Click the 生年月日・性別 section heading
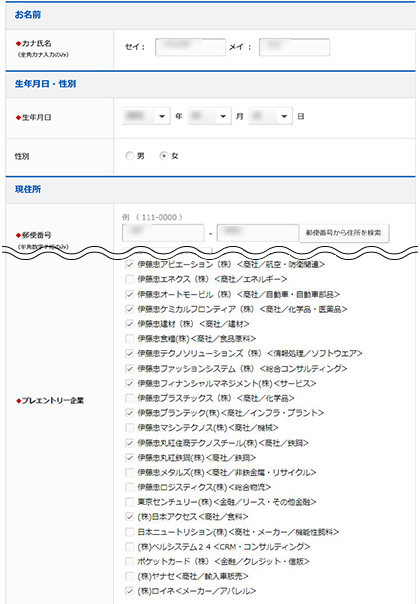This screenshot has width=420, height=604. point(45,84)
